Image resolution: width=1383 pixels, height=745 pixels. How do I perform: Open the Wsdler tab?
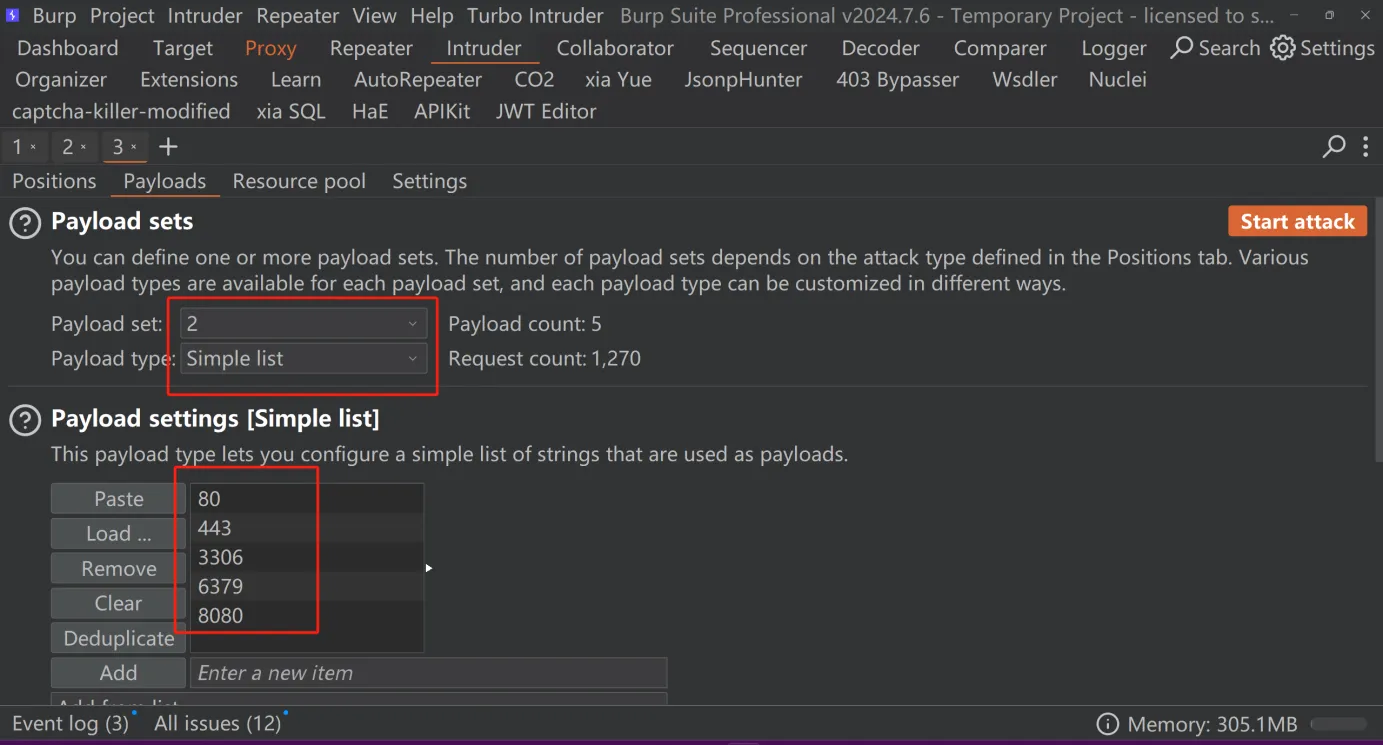1025,80
